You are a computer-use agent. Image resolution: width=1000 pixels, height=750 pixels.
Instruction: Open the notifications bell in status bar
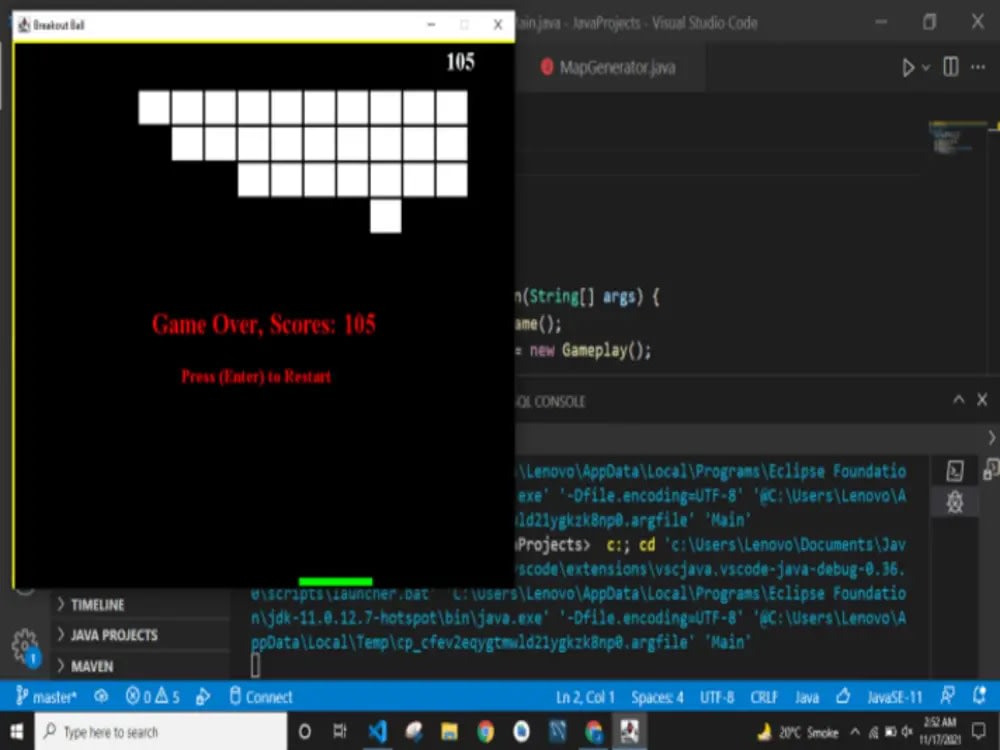980,697
